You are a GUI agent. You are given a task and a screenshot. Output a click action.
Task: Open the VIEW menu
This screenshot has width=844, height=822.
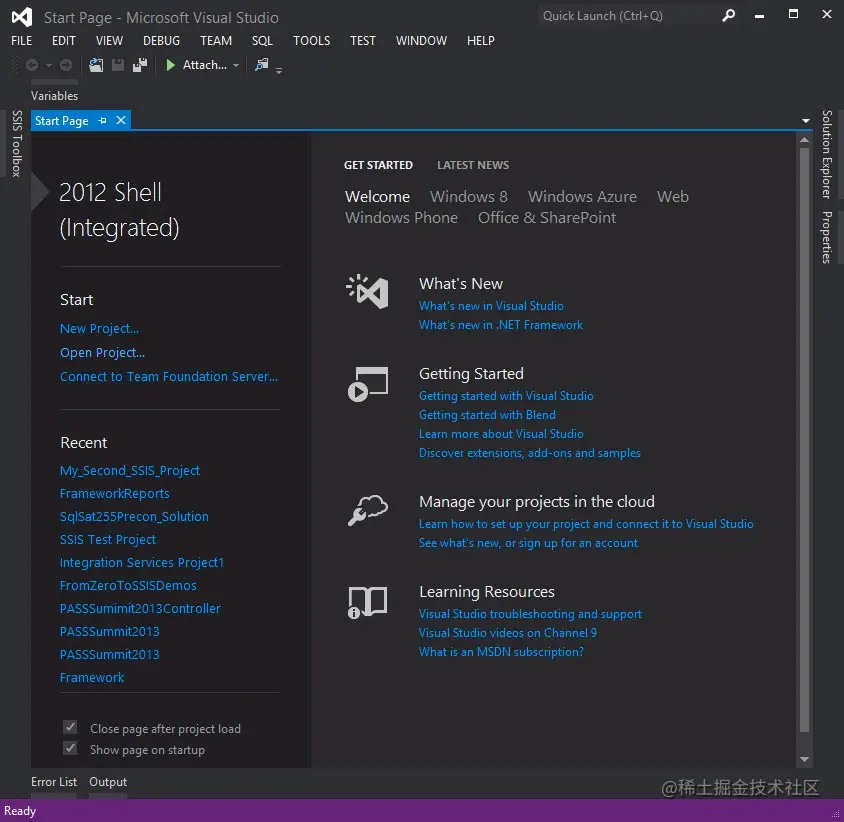[x=109, y=41]
